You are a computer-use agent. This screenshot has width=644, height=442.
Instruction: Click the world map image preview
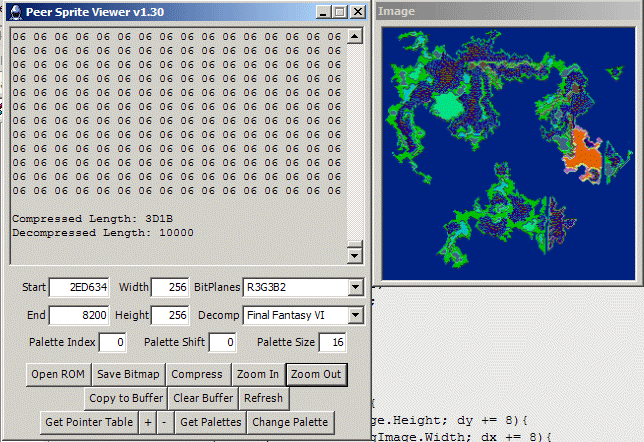(508, 154)
